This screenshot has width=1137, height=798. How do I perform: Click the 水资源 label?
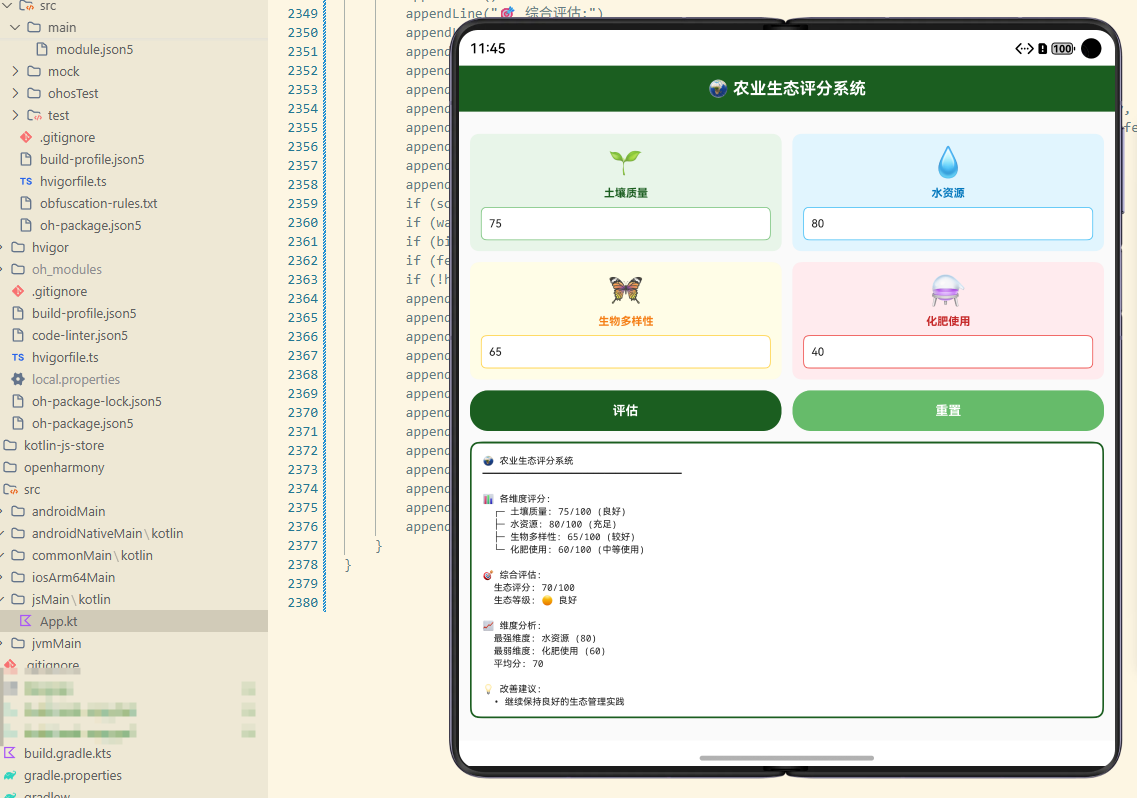(948, 193)
